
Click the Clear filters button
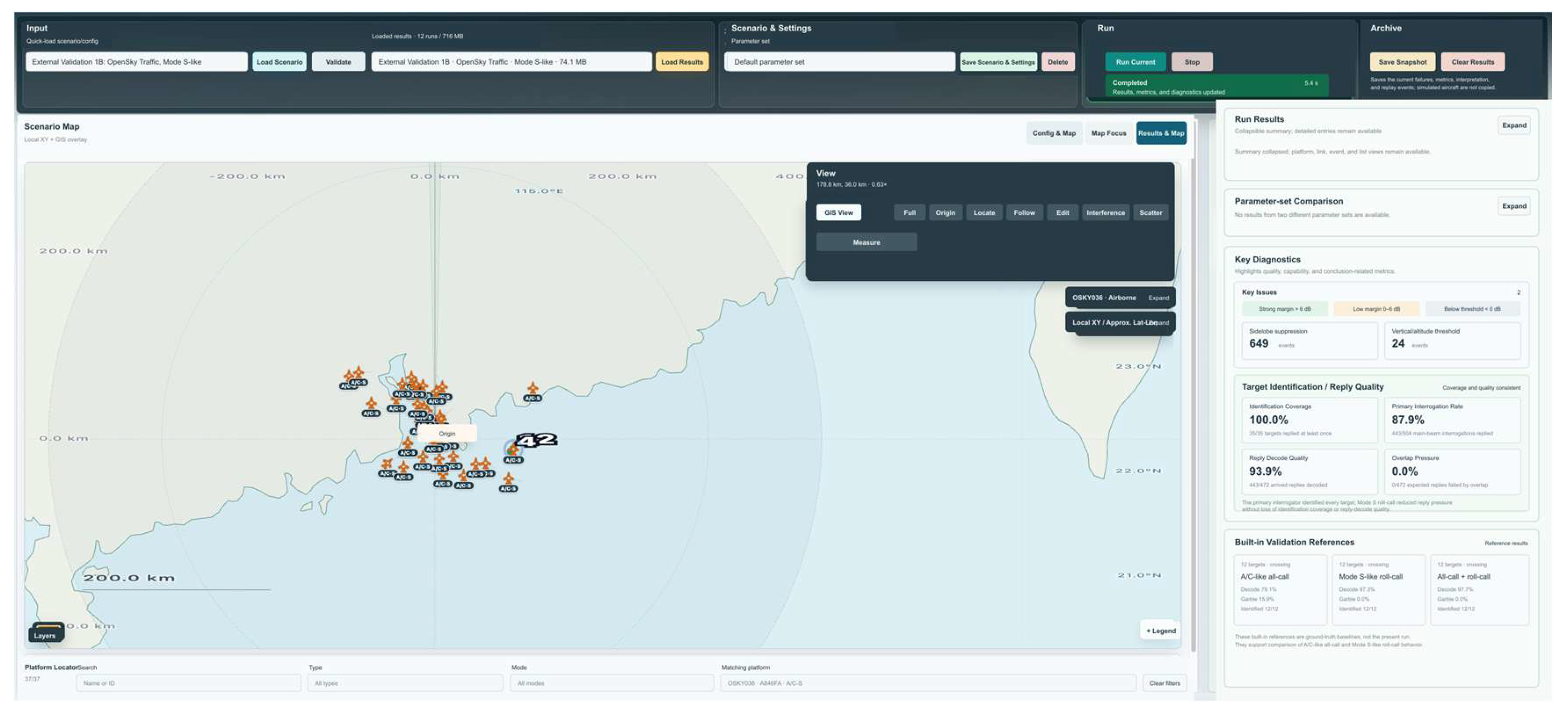tap(1165, 683)
